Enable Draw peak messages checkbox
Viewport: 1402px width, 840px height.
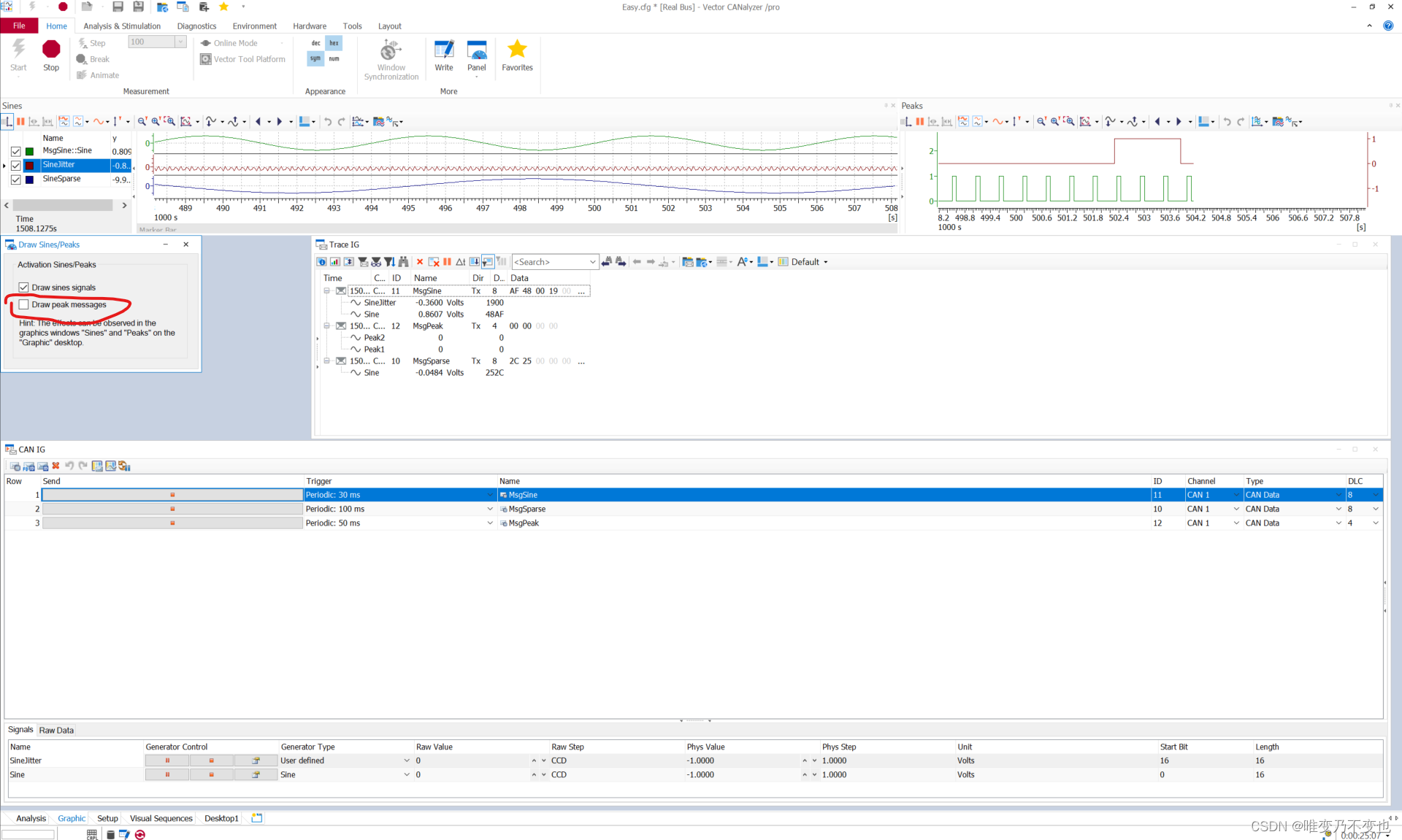coord(24,305)
